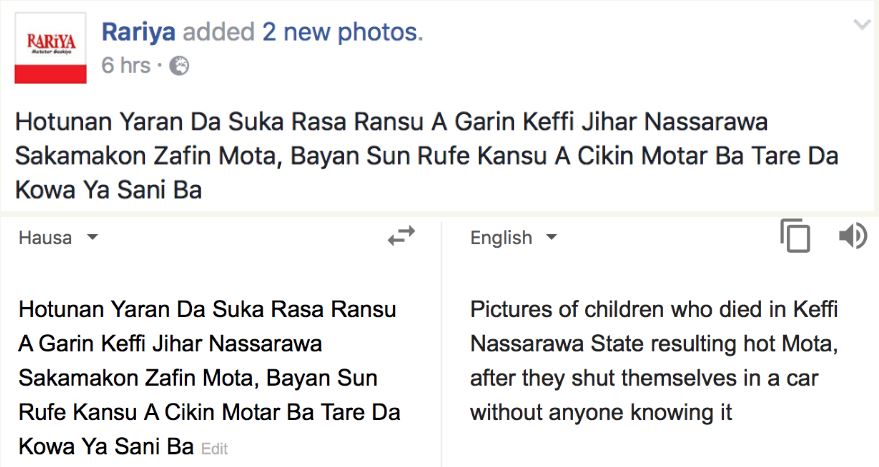
Task: Open the Rariya page profile picture
Action: (x=50, y=48)
